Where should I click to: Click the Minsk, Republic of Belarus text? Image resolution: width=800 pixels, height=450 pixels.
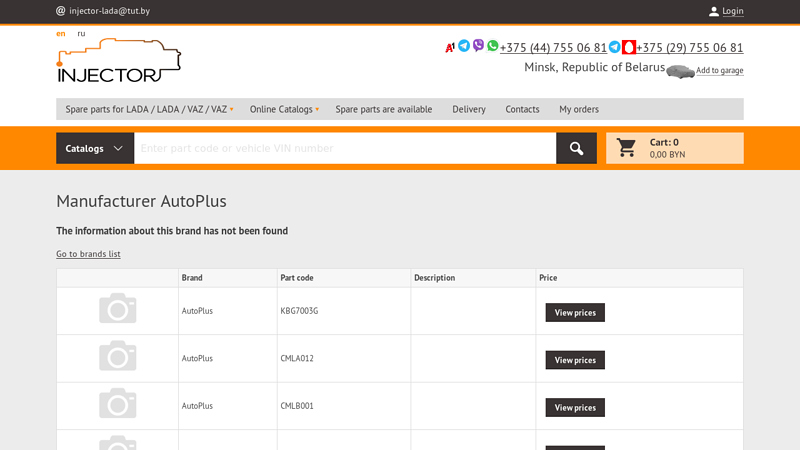pos(594,67)
